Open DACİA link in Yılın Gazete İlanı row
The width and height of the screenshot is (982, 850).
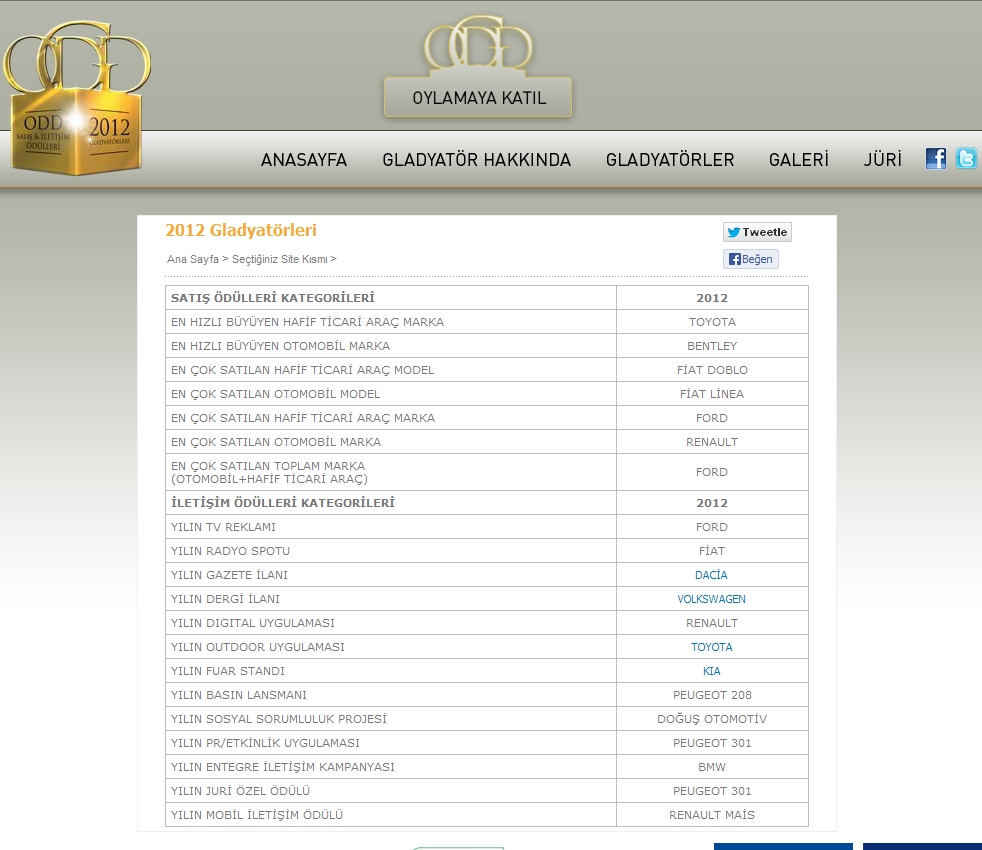[x=711, y=575]
